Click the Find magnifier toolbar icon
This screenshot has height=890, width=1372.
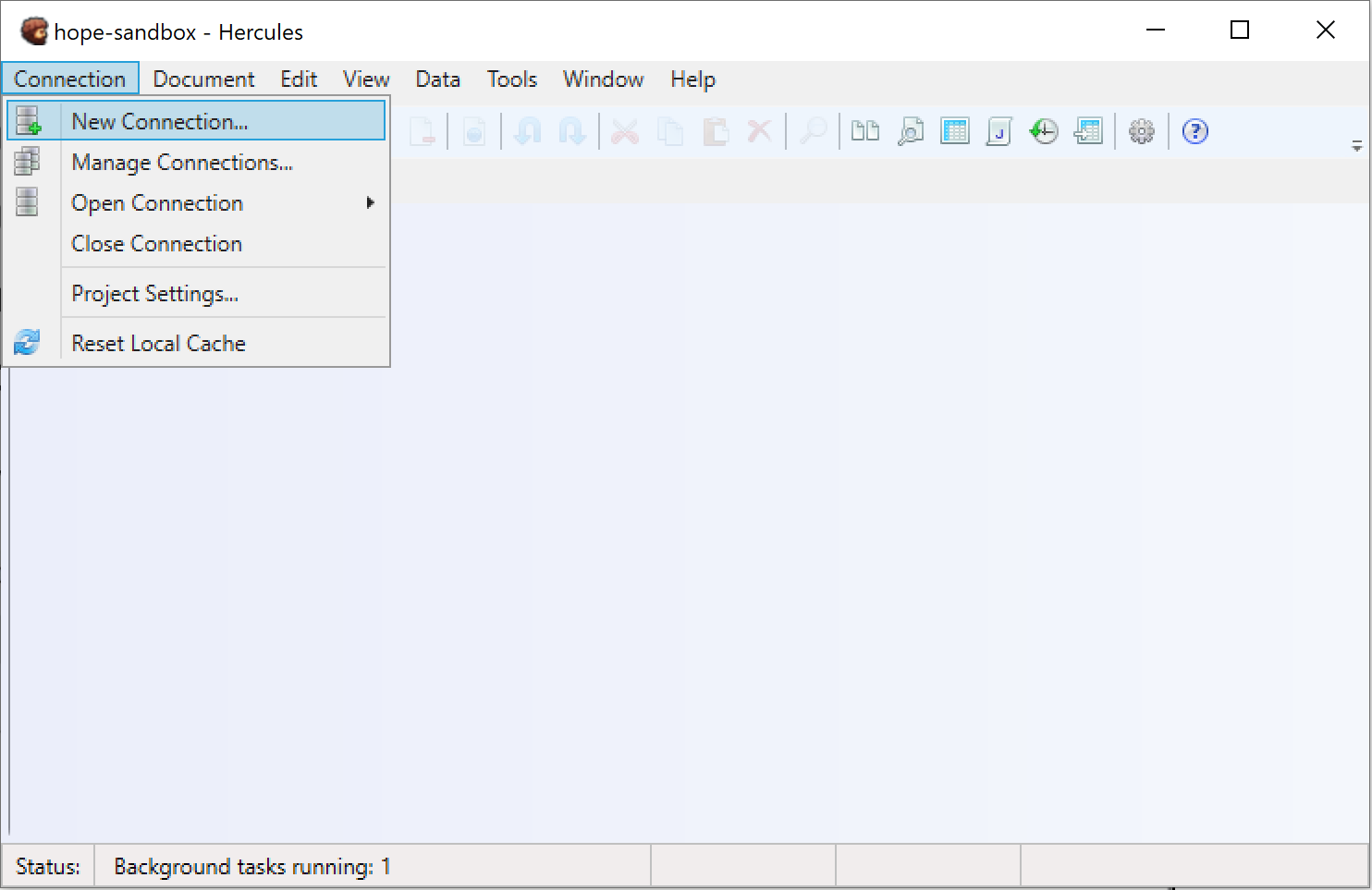814,131
